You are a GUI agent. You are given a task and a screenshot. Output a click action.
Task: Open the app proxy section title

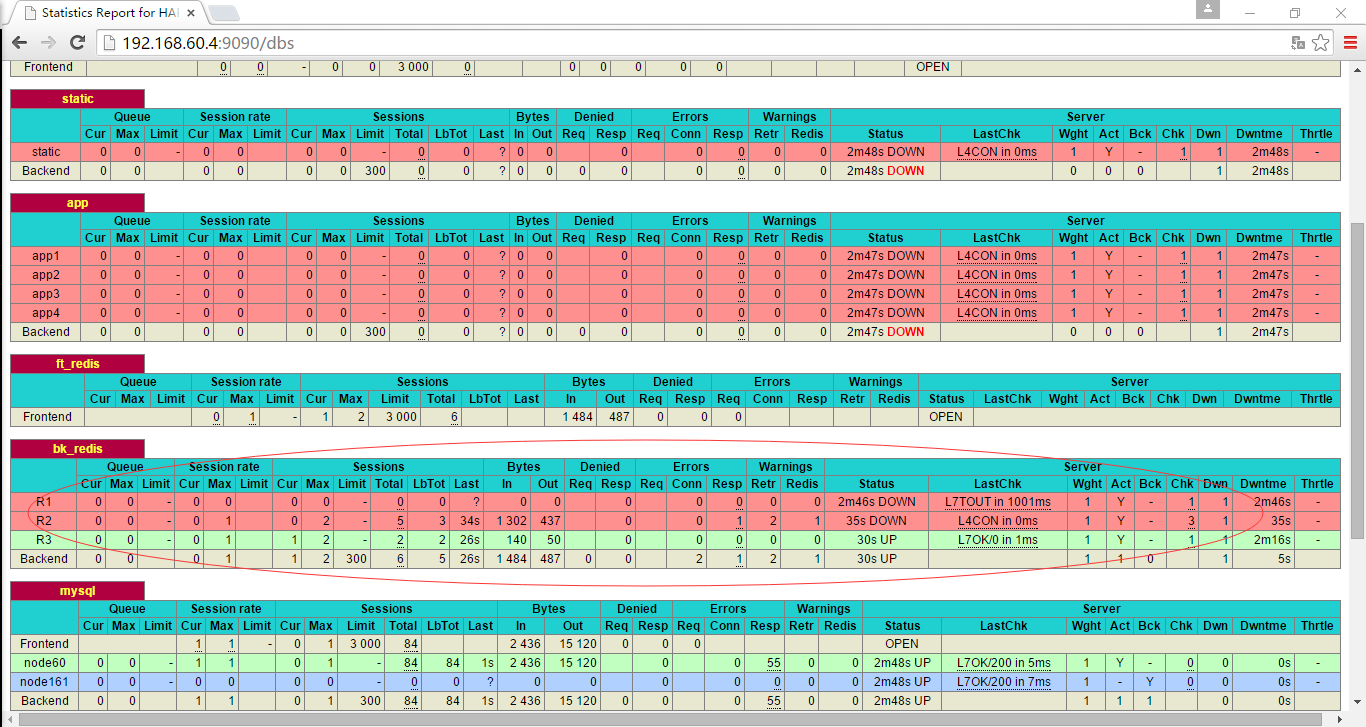point(77,203)
